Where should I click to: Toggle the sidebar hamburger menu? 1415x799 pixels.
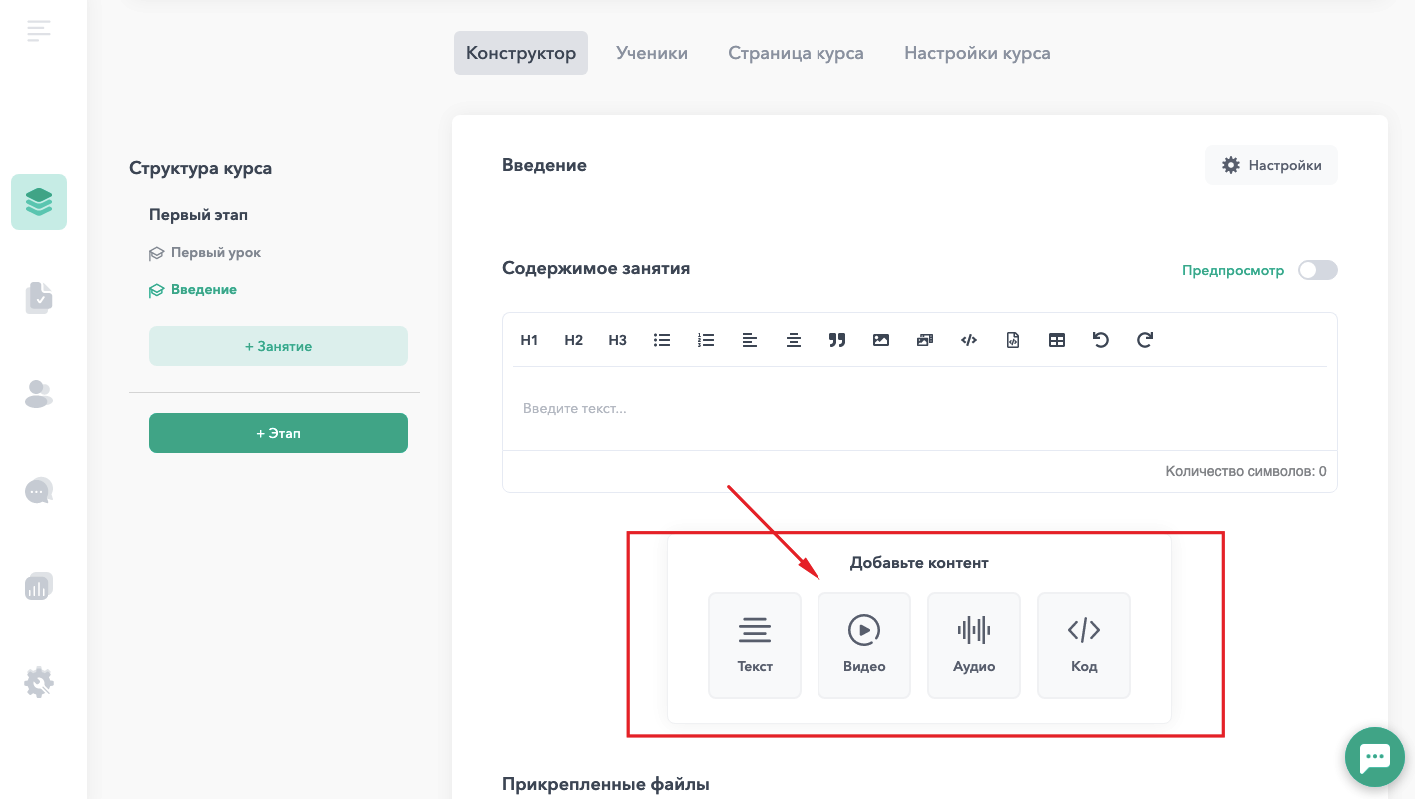tap(39, 31)
